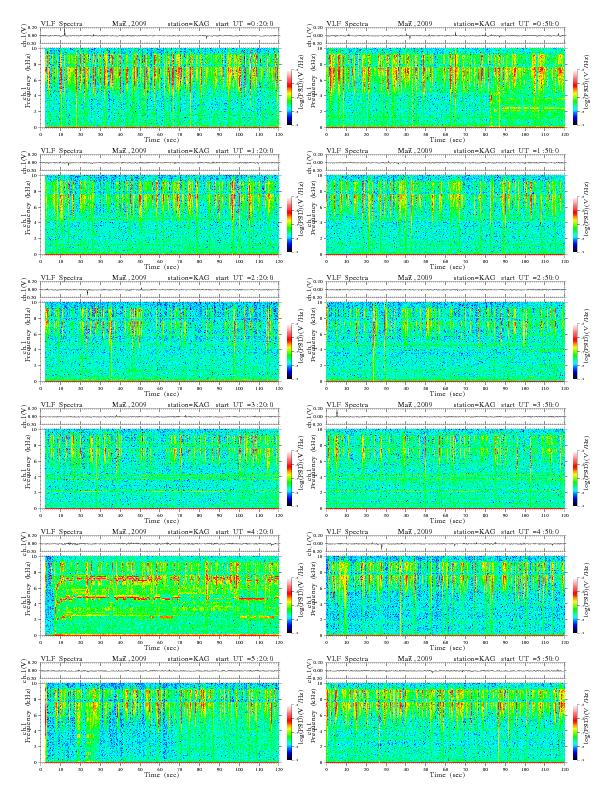Click the title text 'start UT =0:50:0'
Image resolution: width=612 pixels, height=792 pixels.
coord(530,24)
